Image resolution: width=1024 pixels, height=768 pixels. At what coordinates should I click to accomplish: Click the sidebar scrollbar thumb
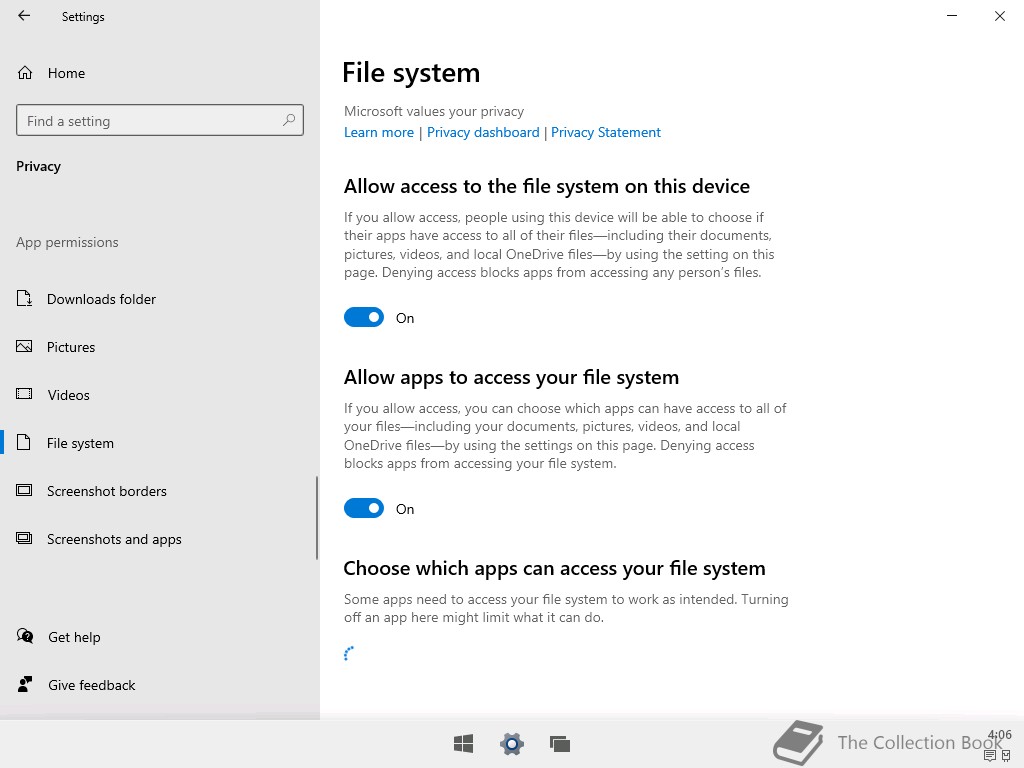point(317,517)
